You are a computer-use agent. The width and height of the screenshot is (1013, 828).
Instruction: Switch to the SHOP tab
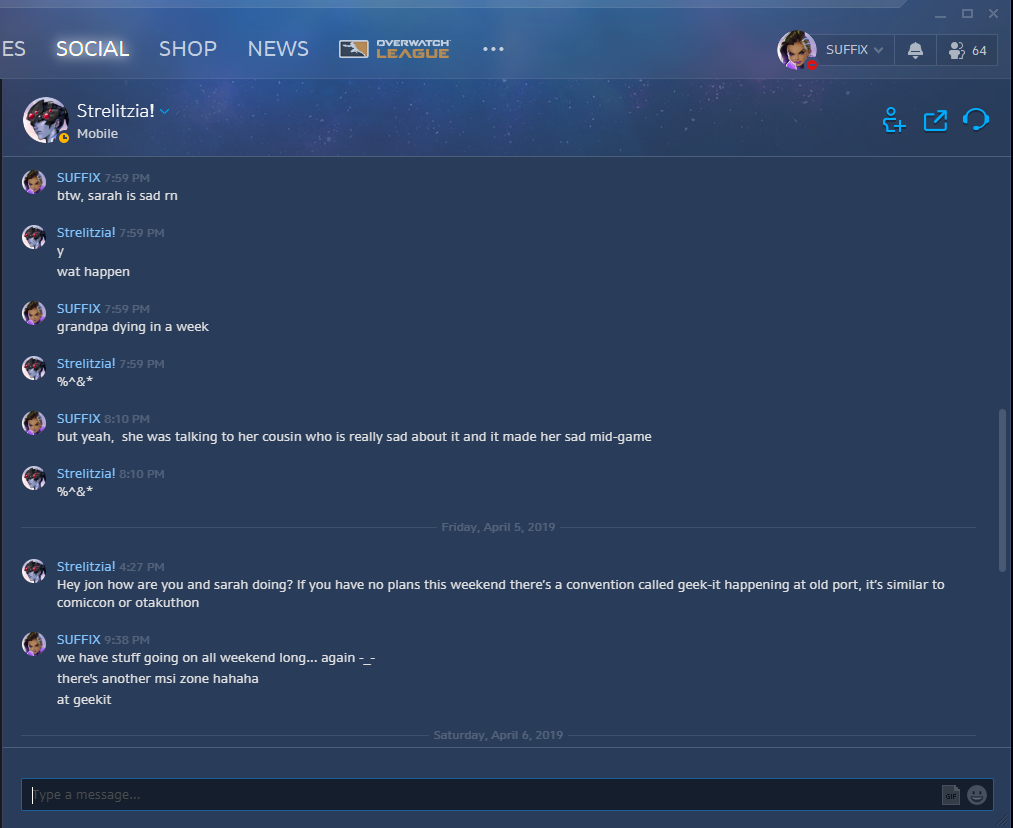tap(188, 49)
